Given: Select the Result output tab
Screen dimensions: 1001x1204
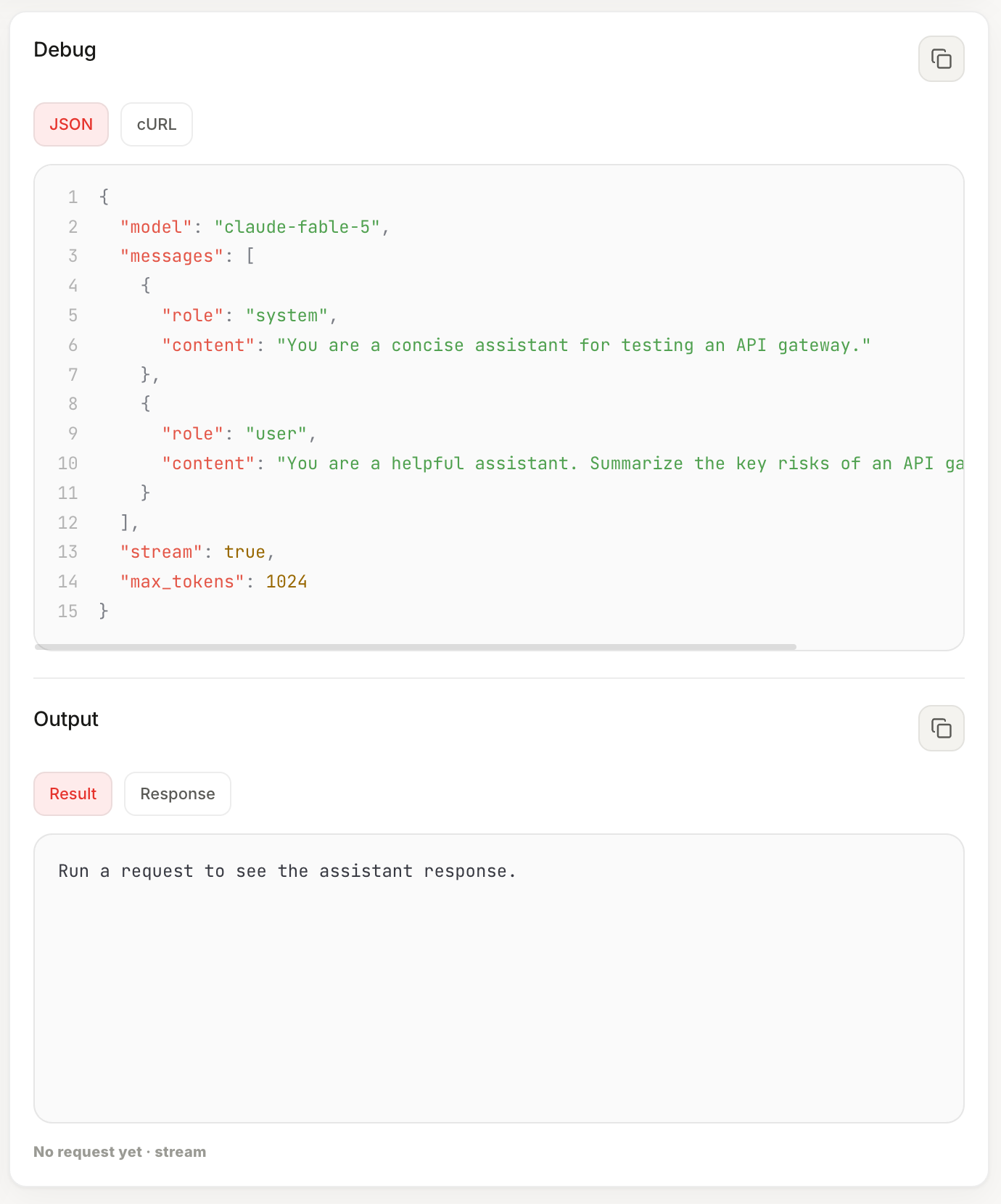Looking at the screenshot, I should [73, 793].
